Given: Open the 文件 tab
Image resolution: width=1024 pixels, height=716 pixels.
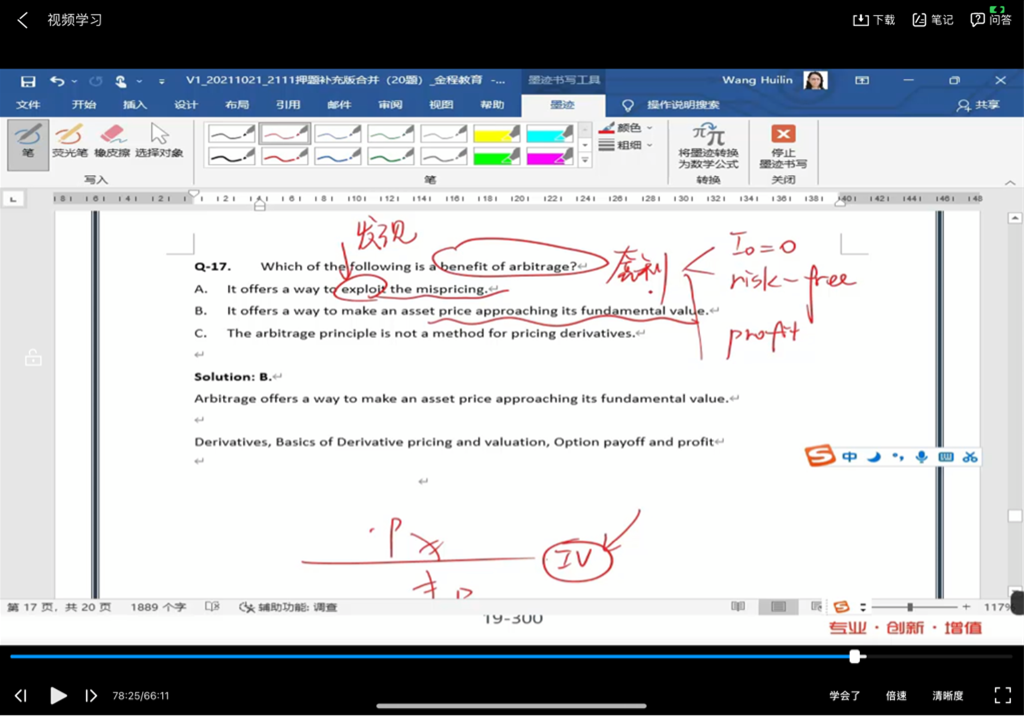Looking at the screenshot, I should click(28, 105).
